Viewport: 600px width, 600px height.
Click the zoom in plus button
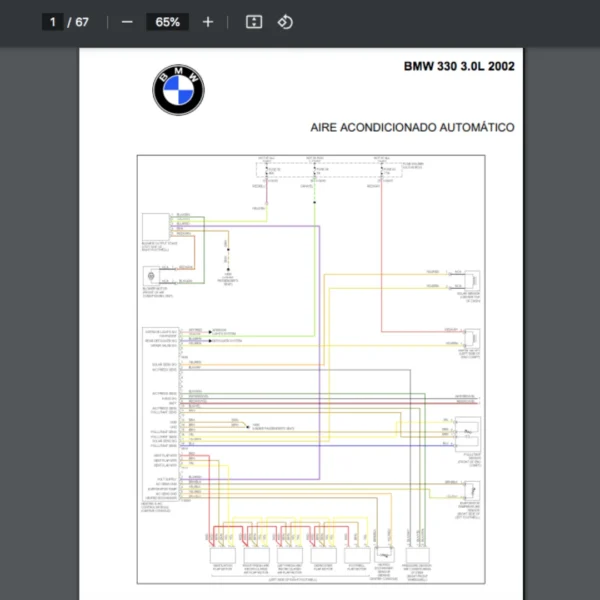pos(208,22)
